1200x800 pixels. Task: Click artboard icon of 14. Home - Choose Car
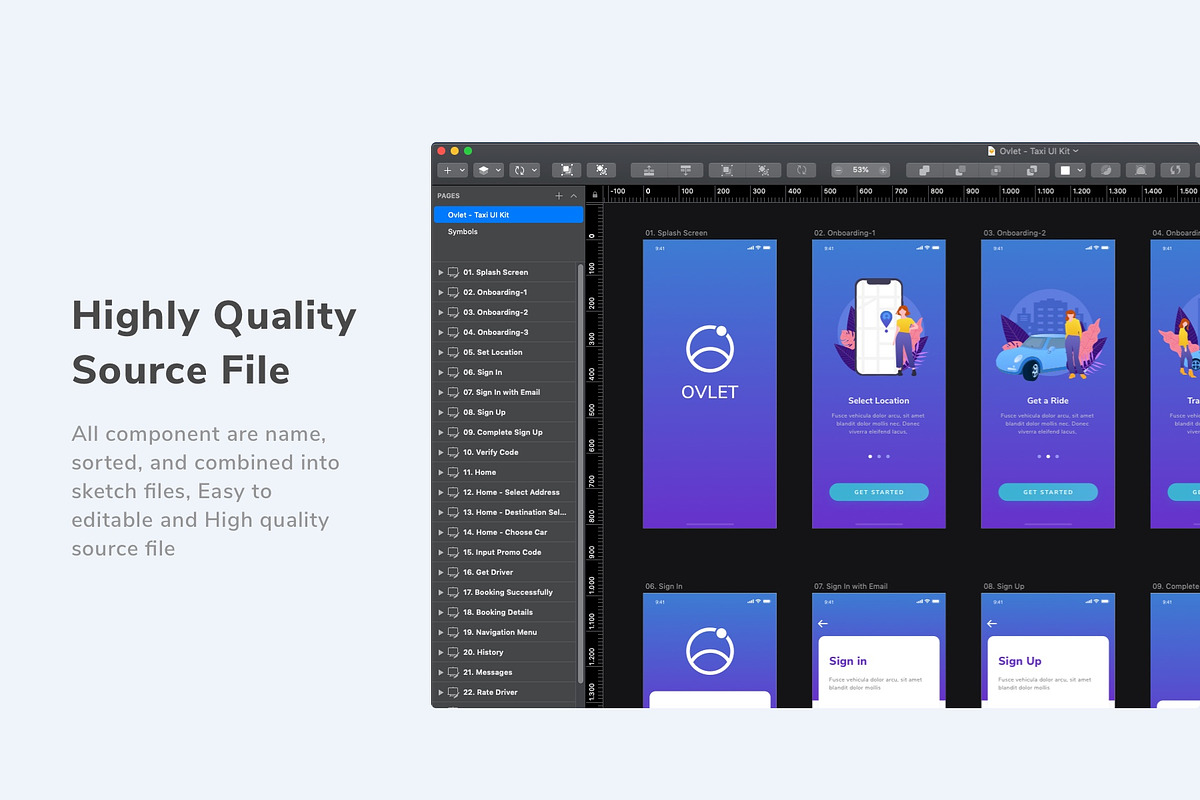[x=453, y=532]
